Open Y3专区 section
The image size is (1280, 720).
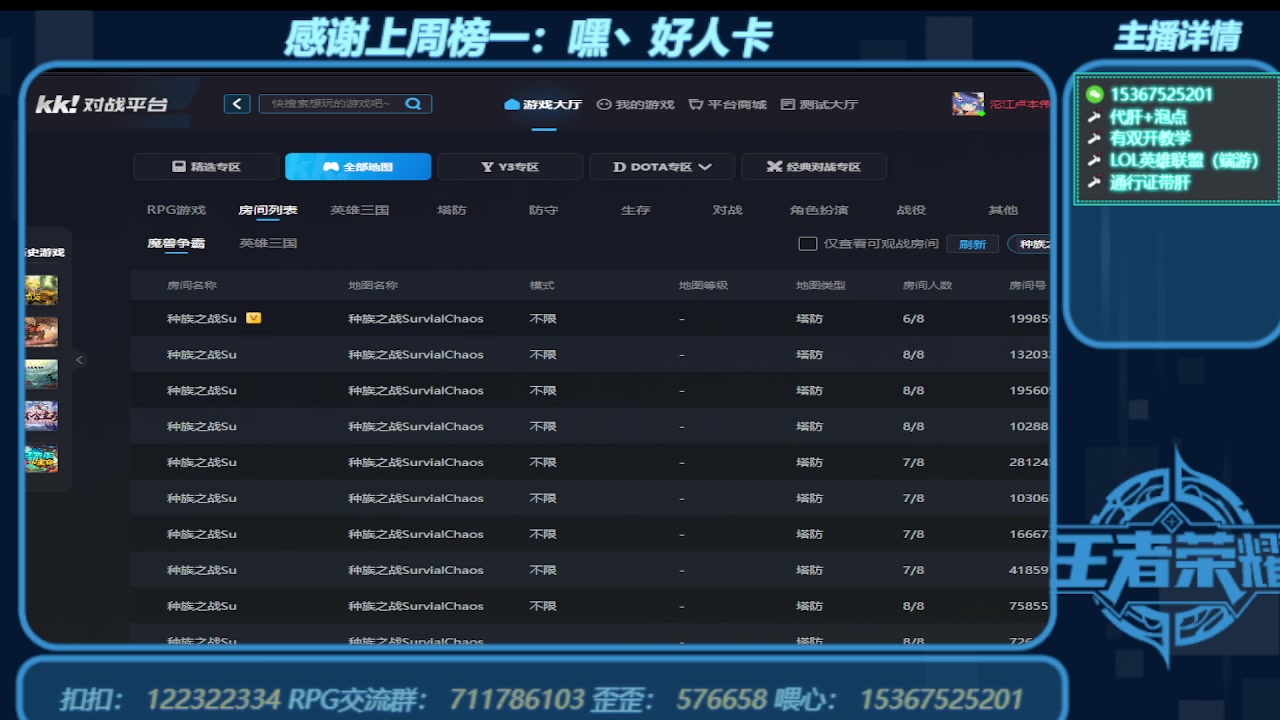point(509,166)
